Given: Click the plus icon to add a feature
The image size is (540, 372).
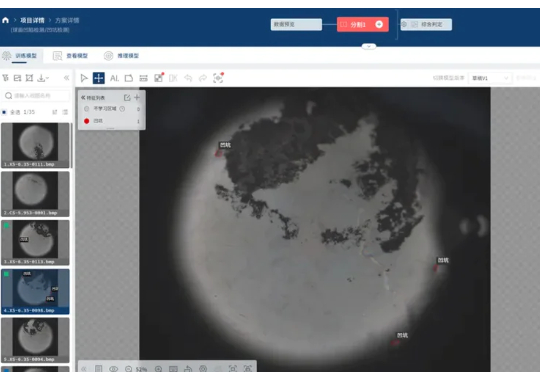Looking at the screenshot, I should click(x=137, y=97).
